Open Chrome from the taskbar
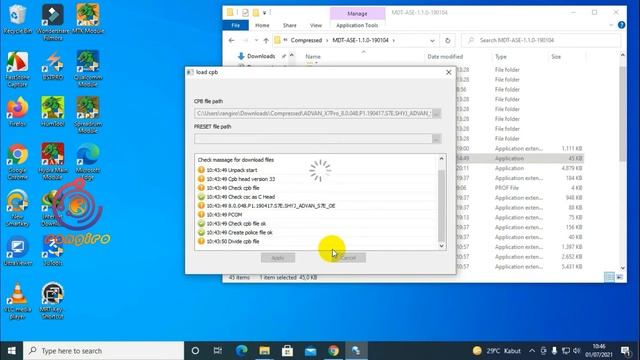 (333, 351)
